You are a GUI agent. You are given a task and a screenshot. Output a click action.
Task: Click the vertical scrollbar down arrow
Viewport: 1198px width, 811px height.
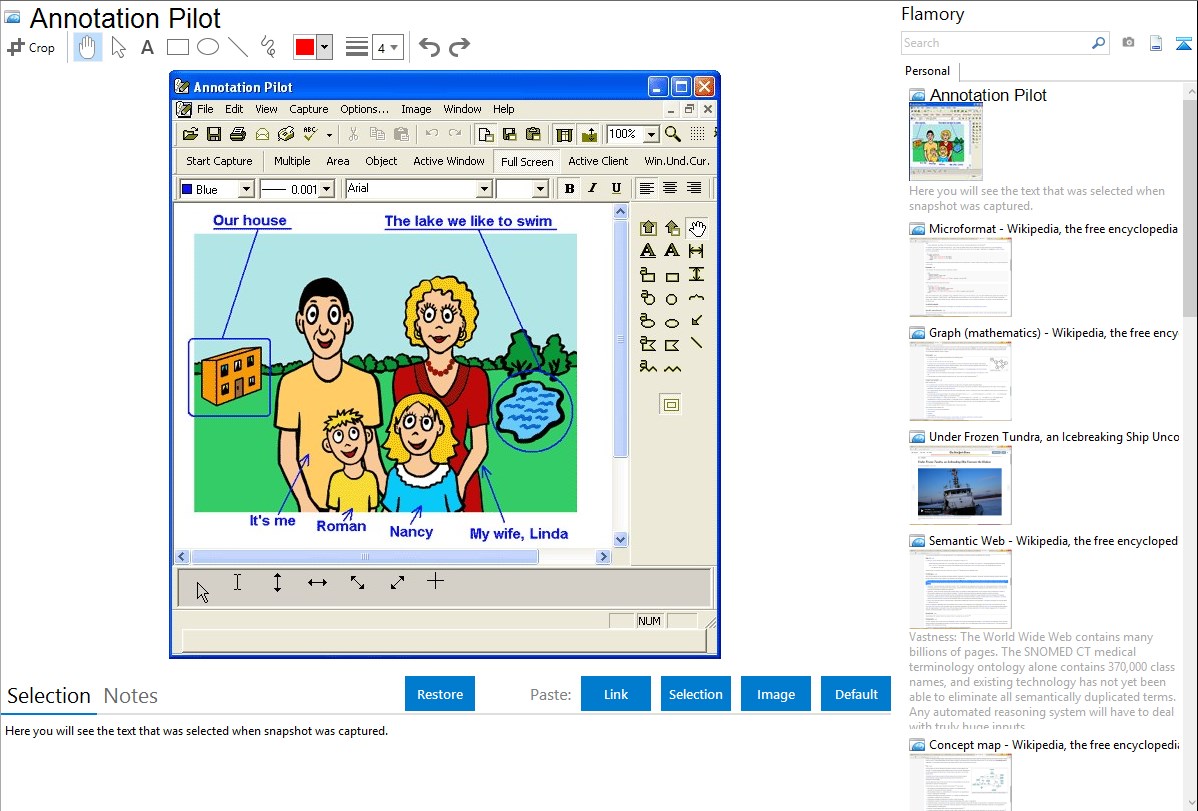click(620, 540)
